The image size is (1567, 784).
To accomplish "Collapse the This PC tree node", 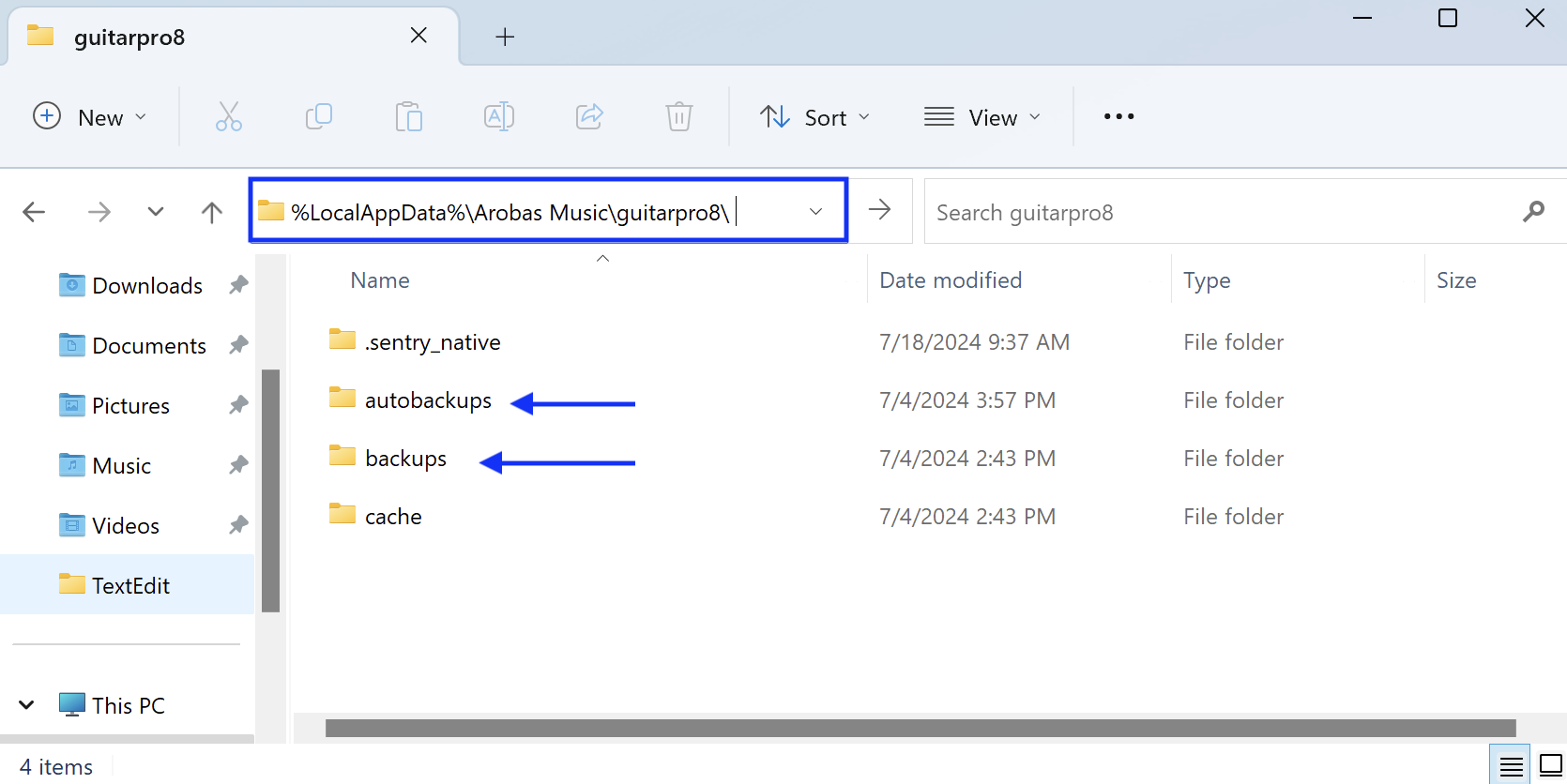I will click(x=26, y=704).
